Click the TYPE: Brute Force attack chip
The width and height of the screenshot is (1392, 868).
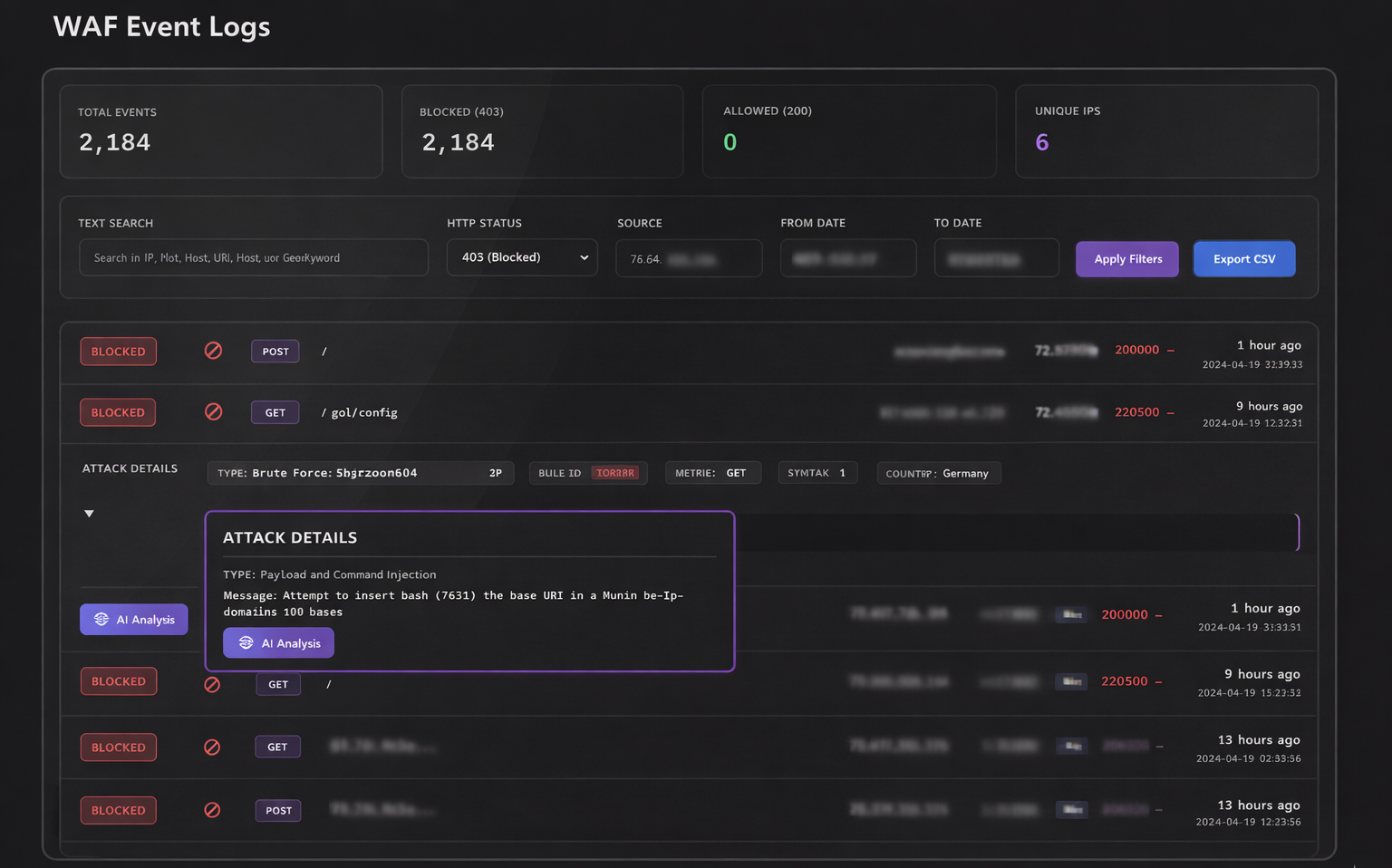359,472
